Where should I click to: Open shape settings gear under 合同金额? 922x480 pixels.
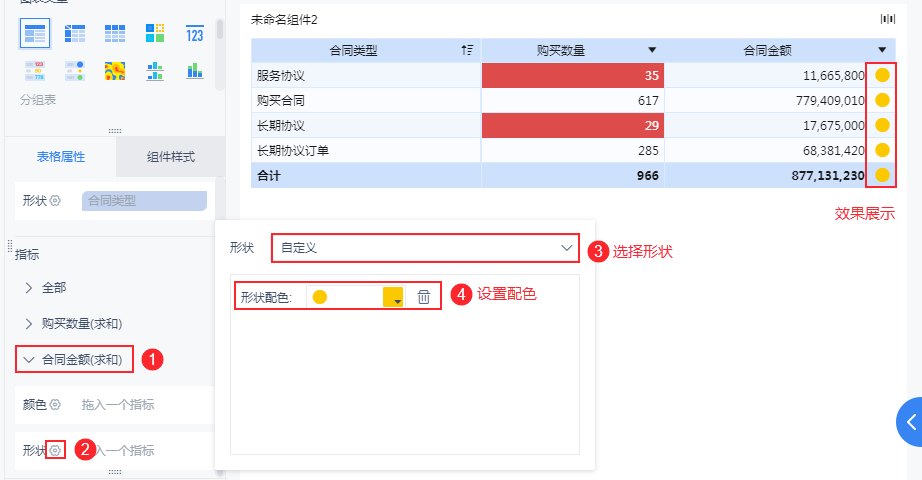coord(55,451)
